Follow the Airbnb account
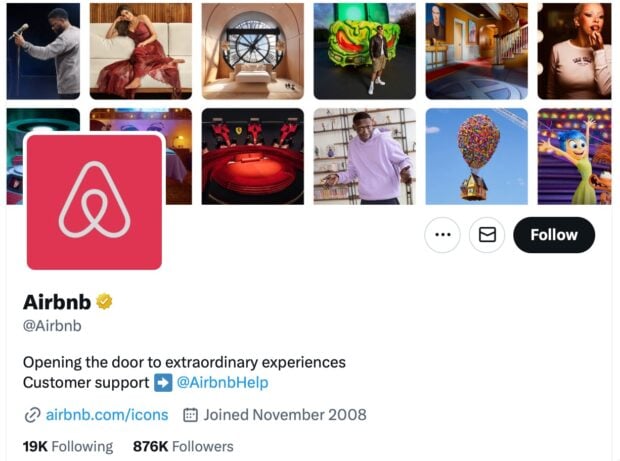 554,235
